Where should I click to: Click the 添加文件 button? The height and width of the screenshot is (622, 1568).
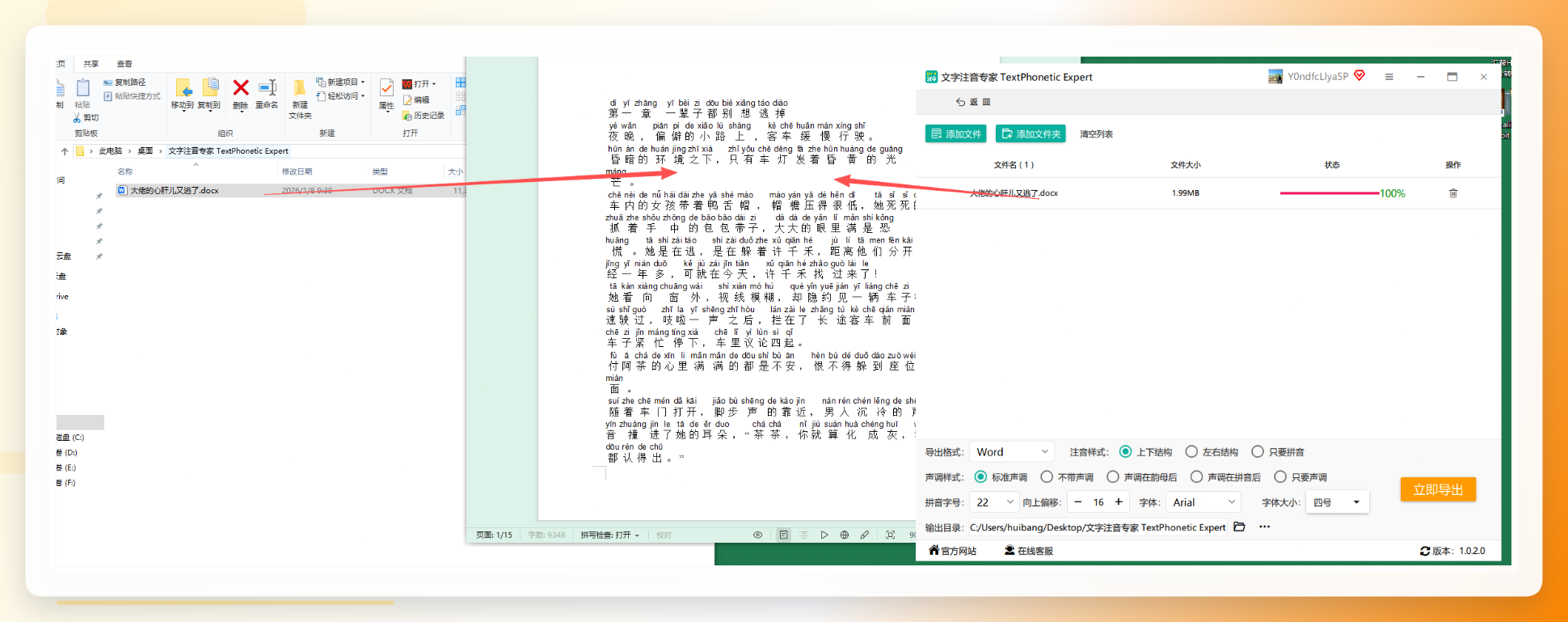coord(955,133)
